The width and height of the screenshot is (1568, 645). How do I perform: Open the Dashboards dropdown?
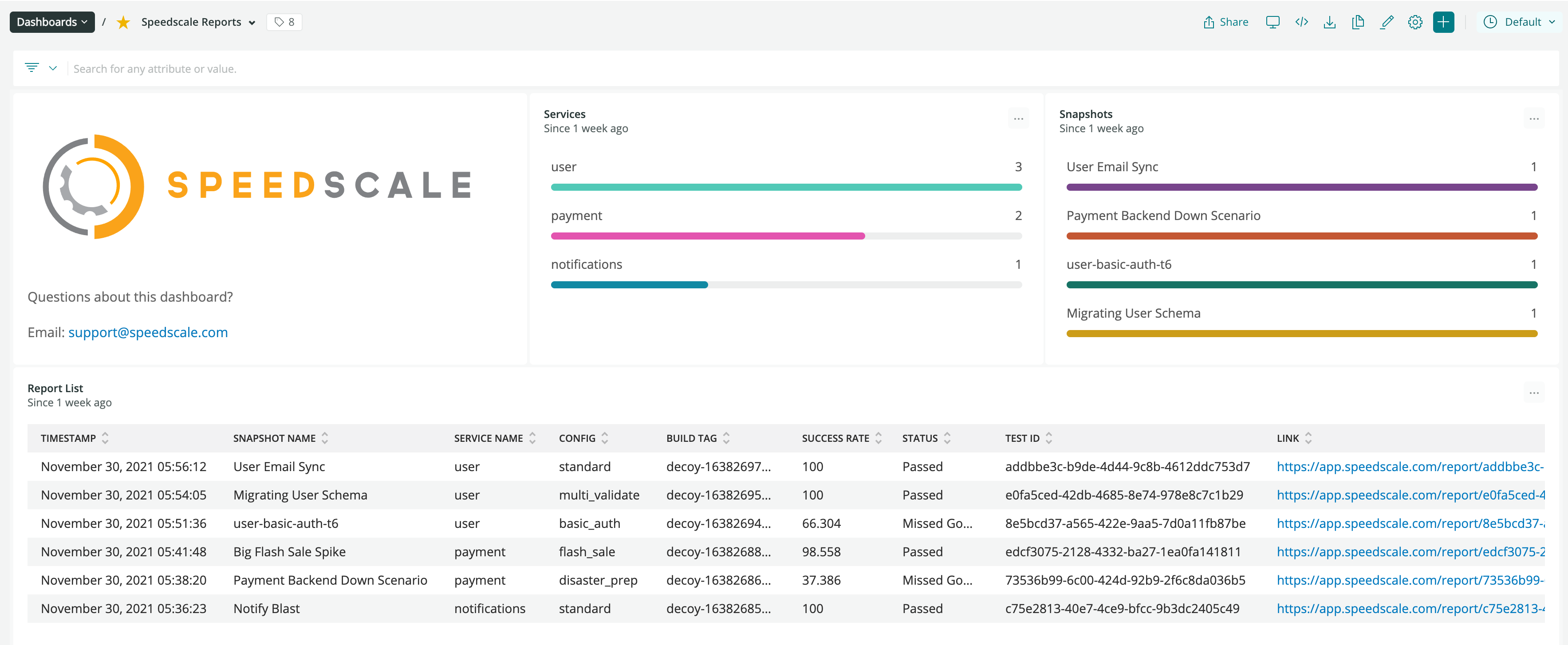tap(52, 23)
